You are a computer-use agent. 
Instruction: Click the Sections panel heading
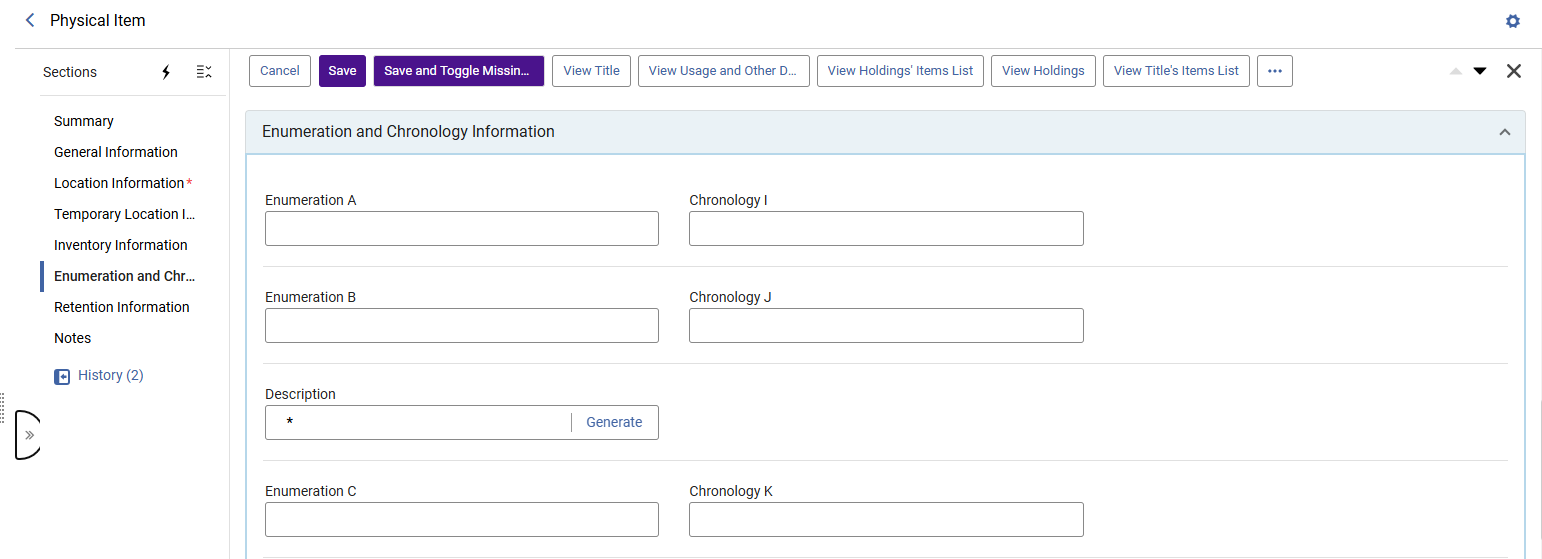tap(70, 72)
